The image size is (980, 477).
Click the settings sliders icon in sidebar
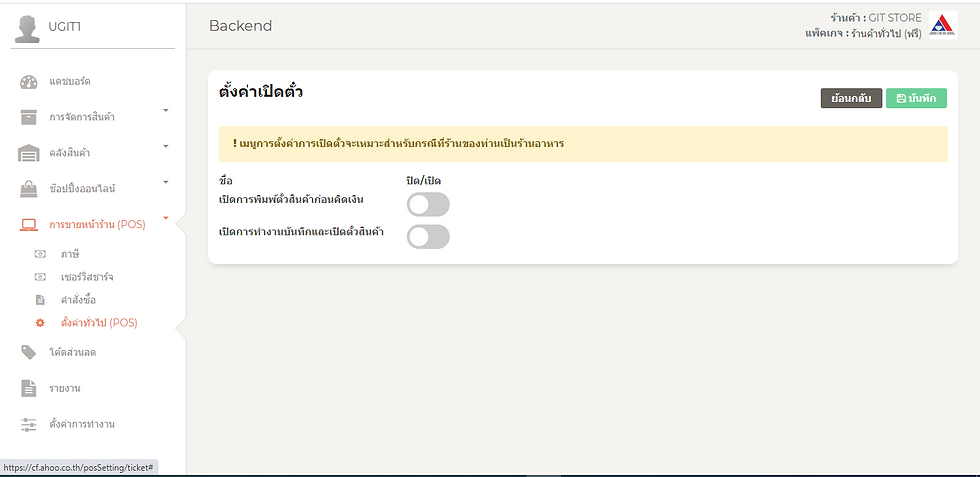tap(29, 424)
